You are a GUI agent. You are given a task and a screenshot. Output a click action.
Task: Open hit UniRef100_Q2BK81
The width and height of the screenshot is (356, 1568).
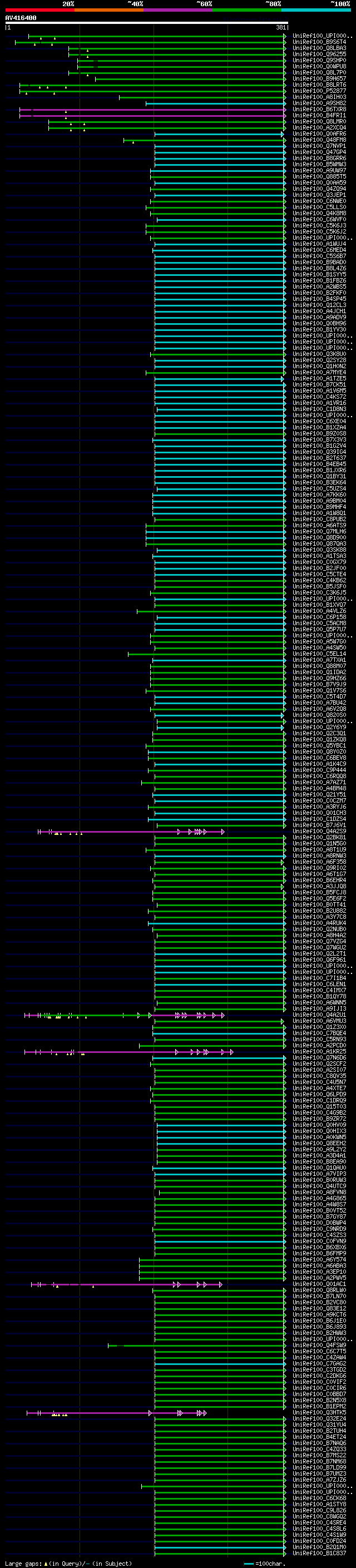pyautogui.click(x=319, y=838)
